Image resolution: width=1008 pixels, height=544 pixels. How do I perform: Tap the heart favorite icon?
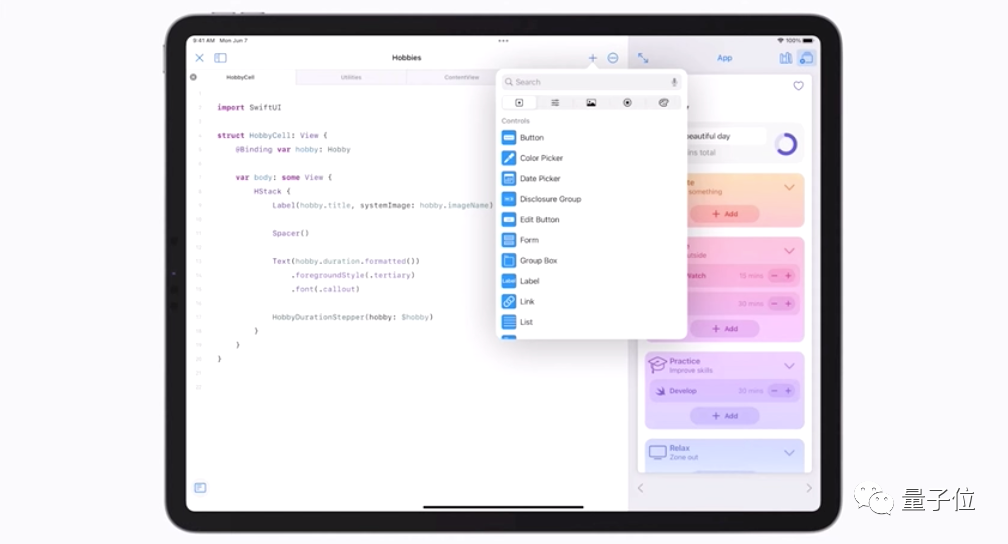(x=798, y=86)
